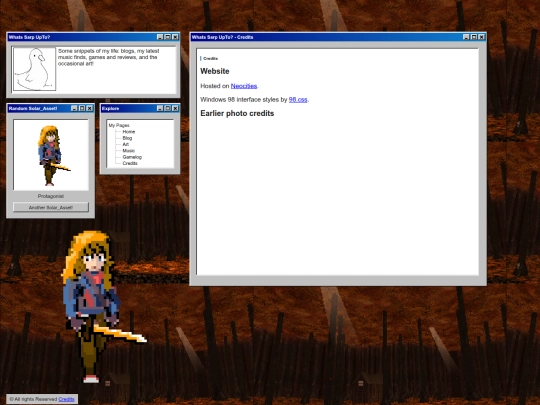The width and height of the screenshot is (540, 405).
Task: Minimize the Credits window
Action: pos(466,37)
